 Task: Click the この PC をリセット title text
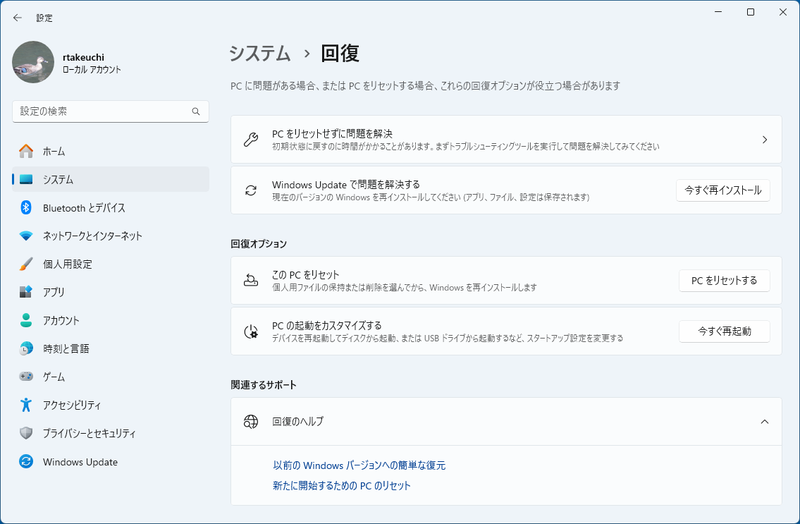click(x=306, y=275)
